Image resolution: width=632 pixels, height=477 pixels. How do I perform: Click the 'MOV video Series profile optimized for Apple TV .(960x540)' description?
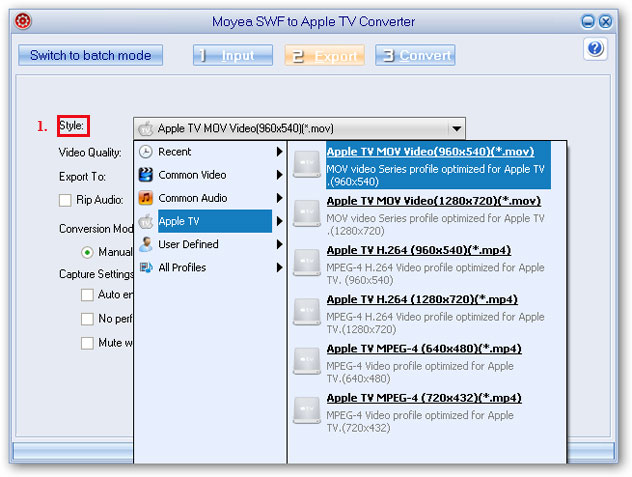(x=435, y=175)
